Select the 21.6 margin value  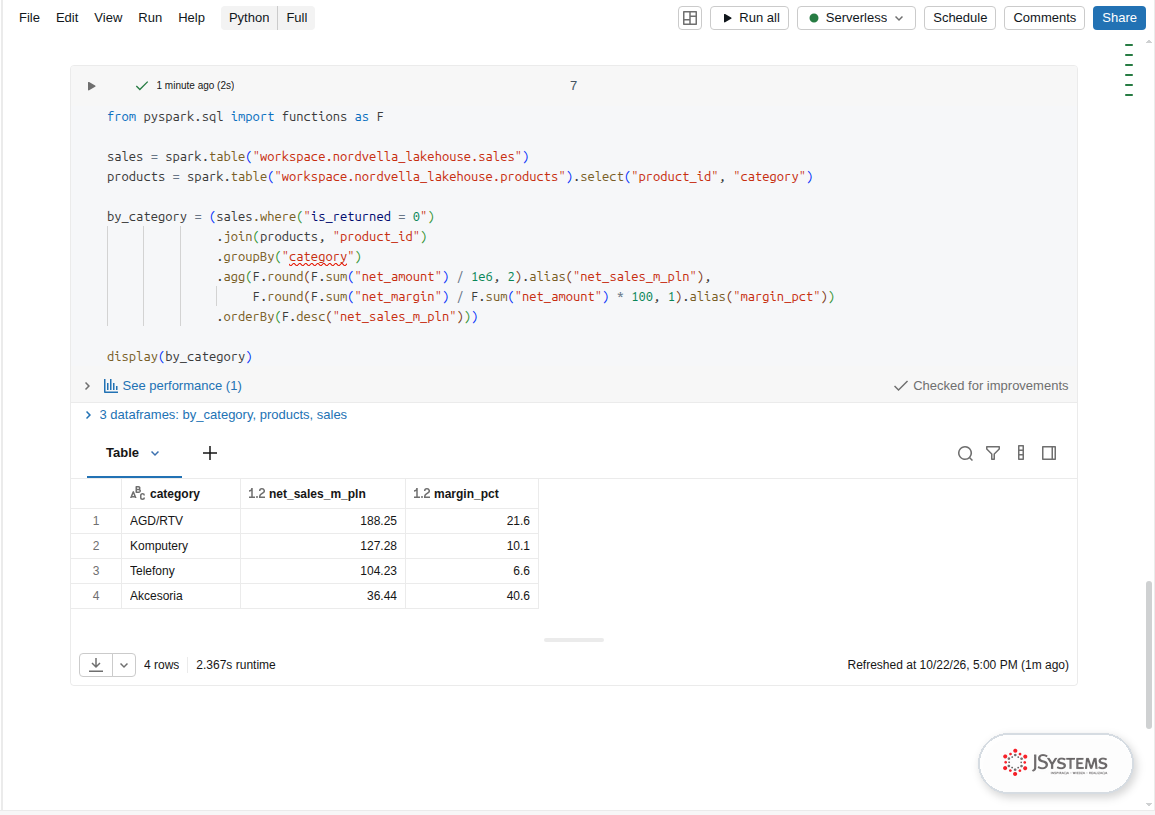471,521
